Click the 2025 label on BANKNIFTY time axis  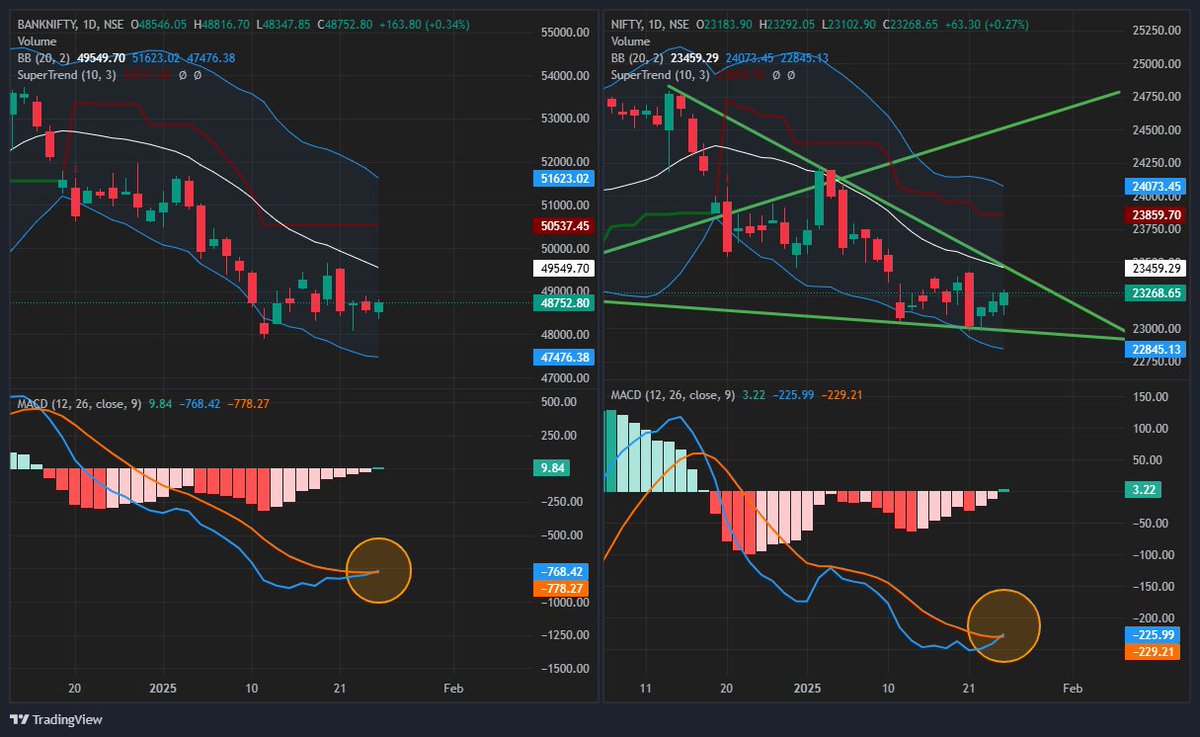(x=163, y=689)
